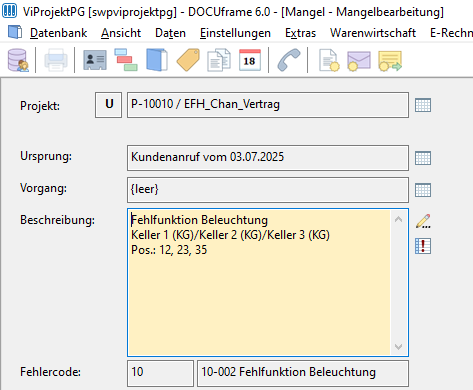Screen dimensions: 473x390
Task: Open the table selector next to Ursprung field
Action: click(x=423, y=158)
